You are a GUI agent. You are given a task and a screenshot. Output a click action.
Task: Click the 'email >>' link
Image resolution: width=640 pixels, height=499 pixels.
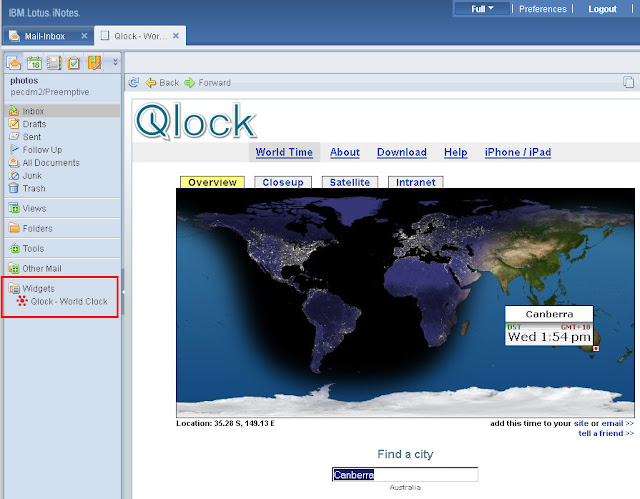tap(618, 423)
